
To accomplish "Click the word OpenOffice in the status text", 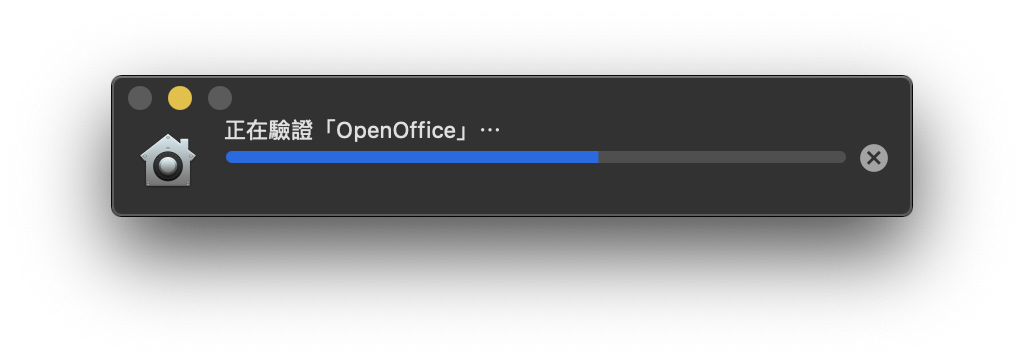I will pyautogui.click(x=395, y=131).
